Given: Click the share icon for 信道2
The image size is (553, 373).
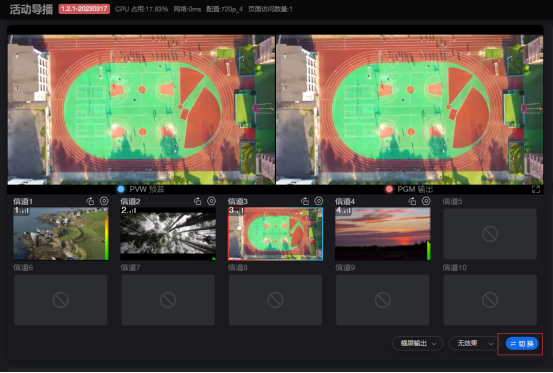Looking at the screenshot, I should pyautogui.click(x=198, y=201).
